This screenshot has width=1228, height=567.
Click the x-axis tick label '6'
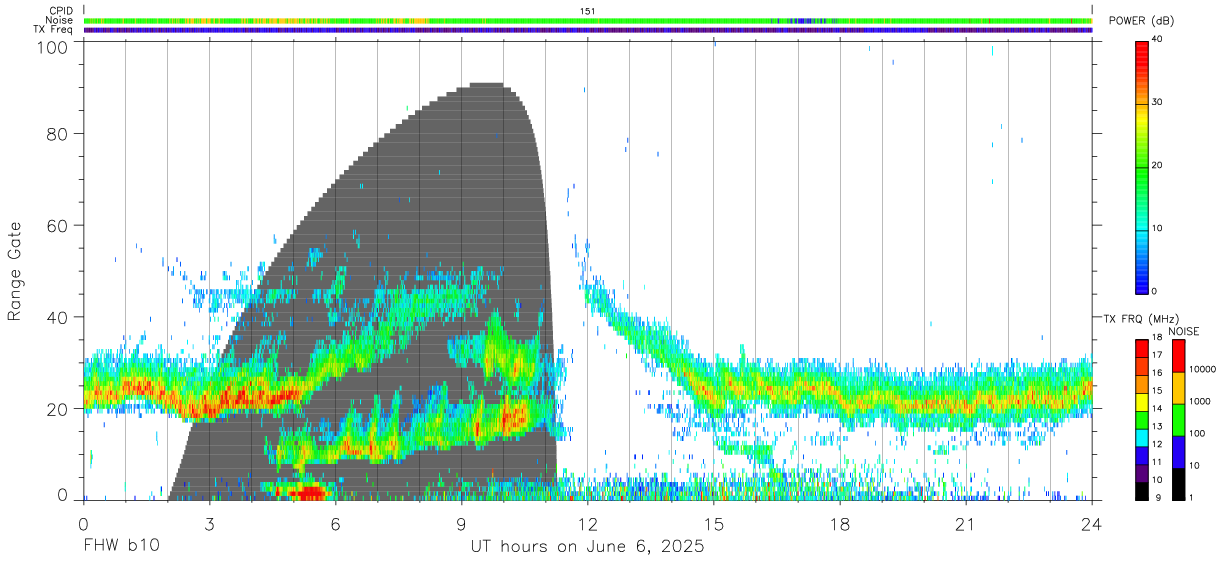[335, 524]
